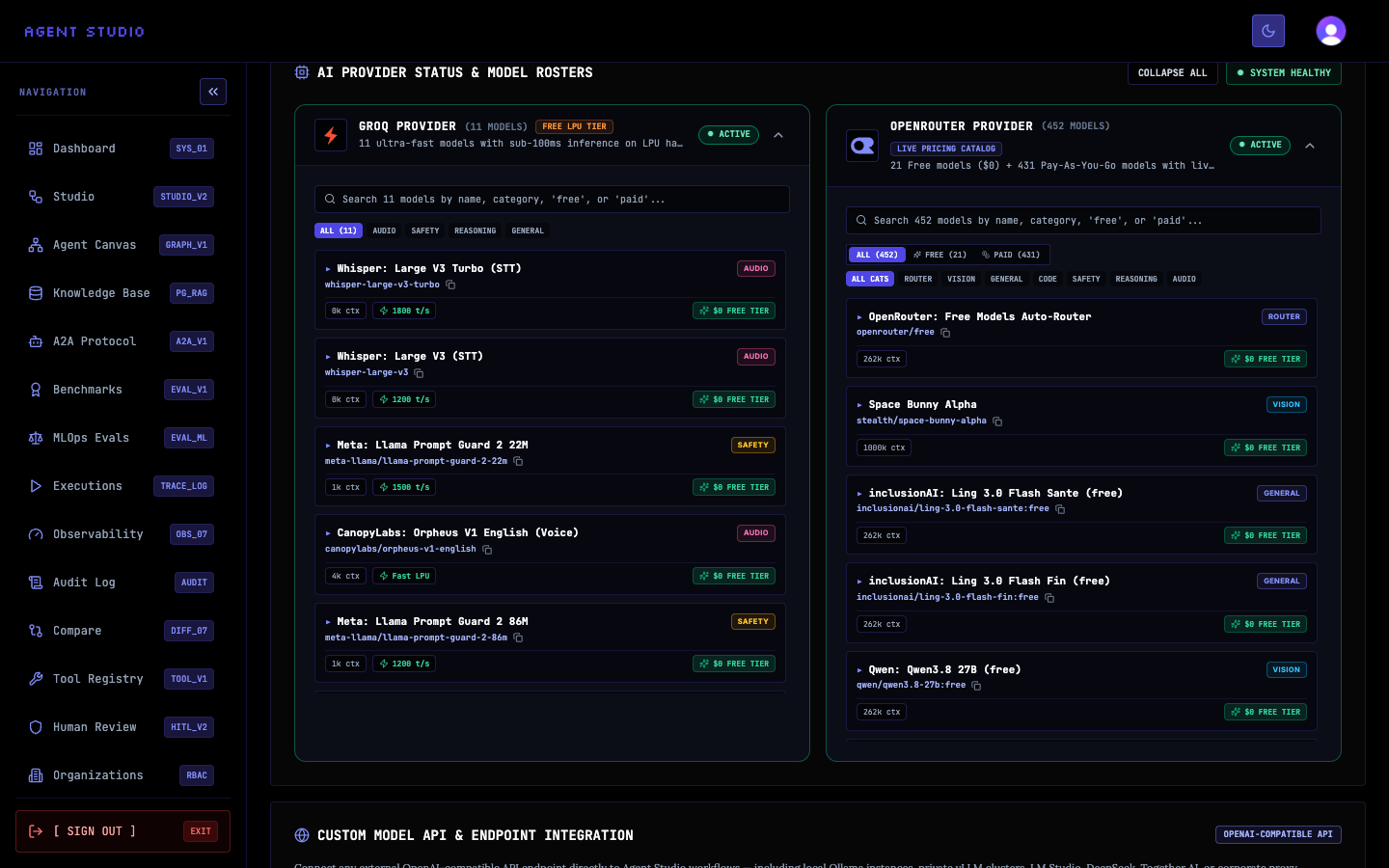This screenshot has height=868, width=1389.
Task: Toggle dark mode with the moon icon
Action: click(x=1267, y=31)
